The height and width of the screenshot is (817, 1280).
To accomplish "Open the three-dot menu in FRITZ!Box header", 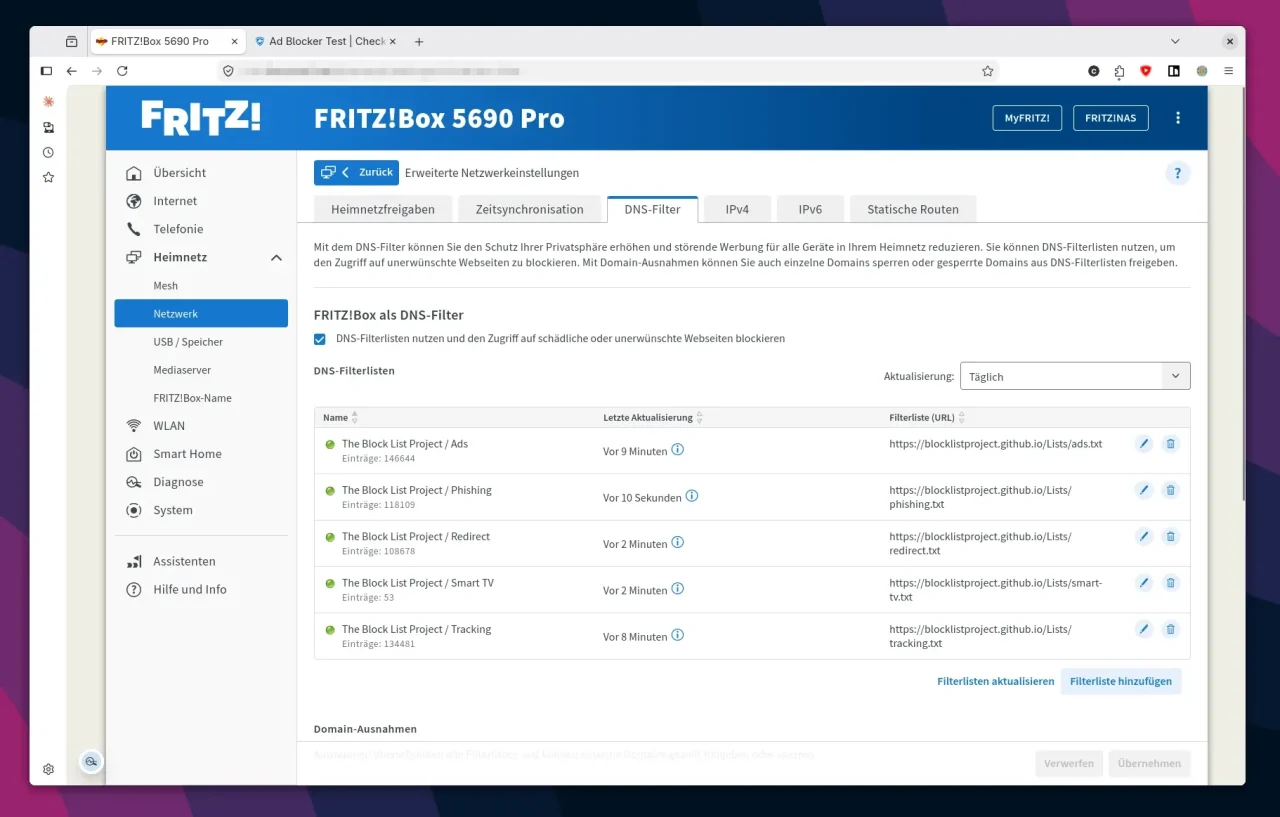I will [x=1178, y=118].
